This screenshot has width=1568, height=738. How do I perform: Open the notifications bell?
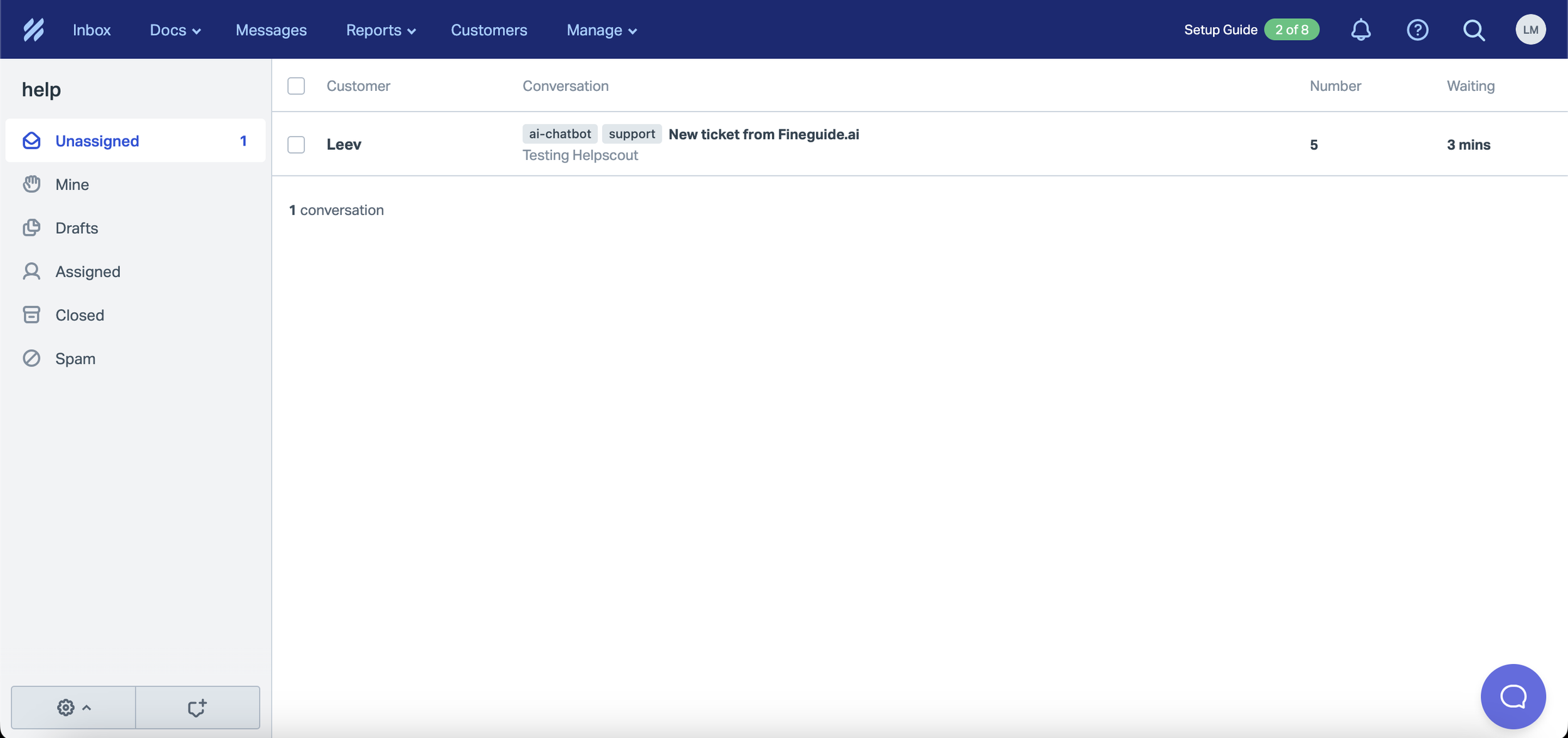point(1360,29)
